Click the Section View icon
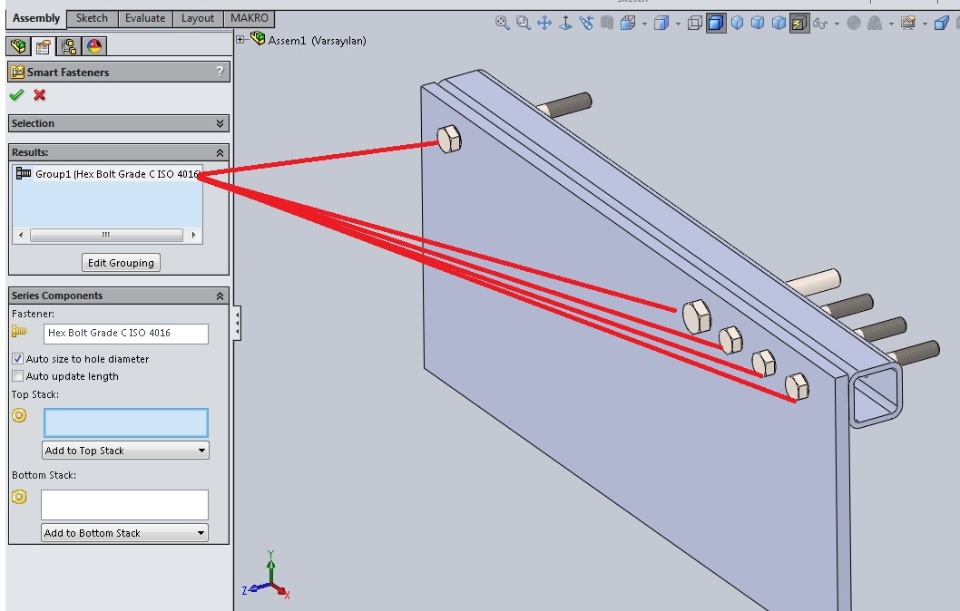Image resolution: width=960 pixels, height=611 pixels. coord(628,23)
